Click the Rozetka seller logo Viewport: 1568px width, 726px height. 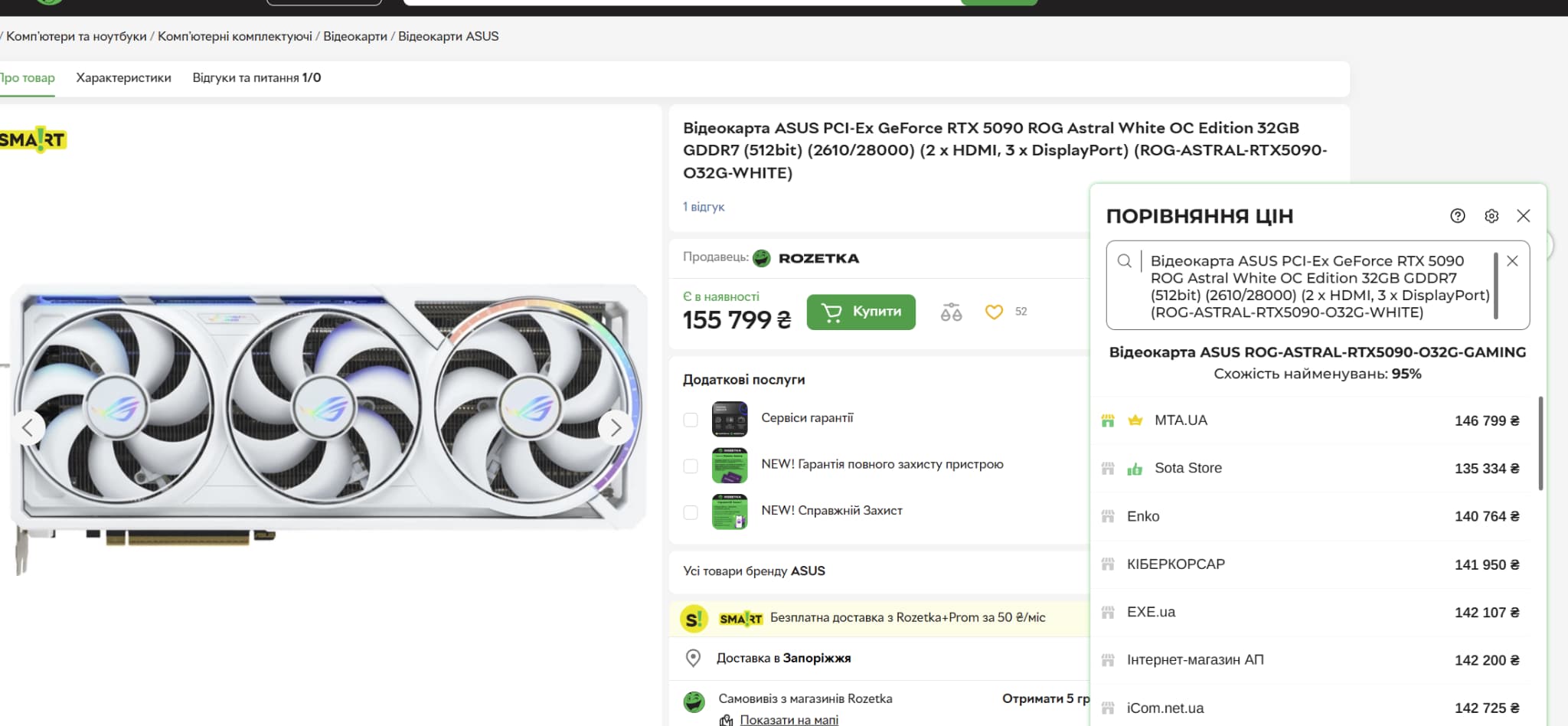[762, 257]
